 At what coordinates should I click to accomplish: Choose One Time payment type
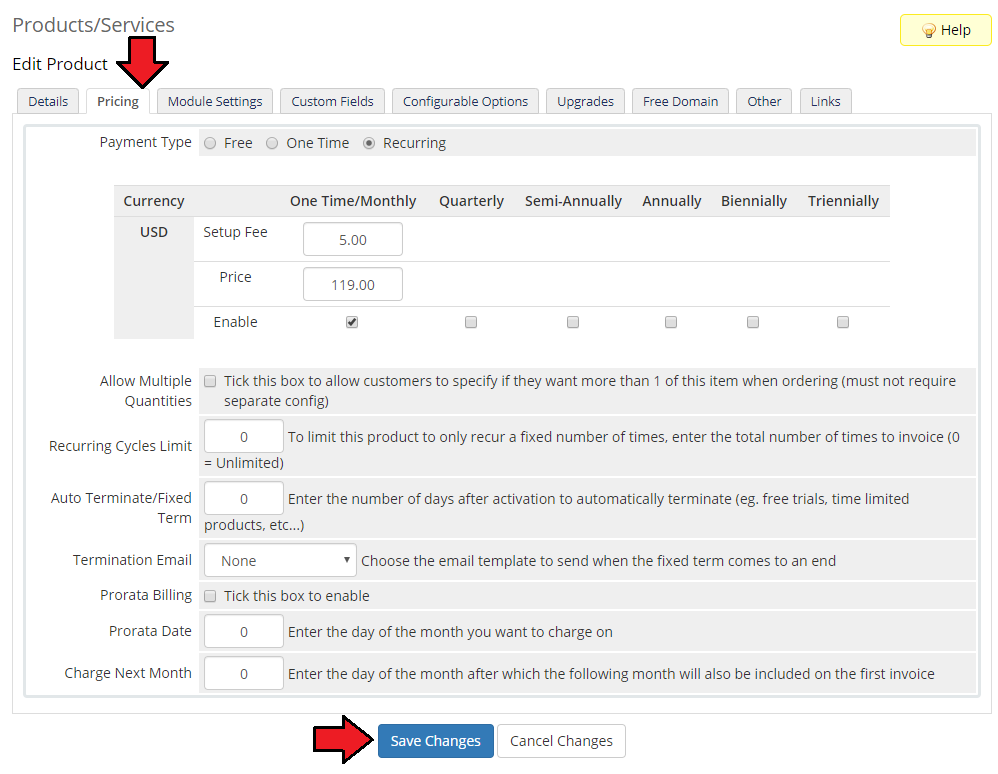pyautogui.click(x=272, y=143)
